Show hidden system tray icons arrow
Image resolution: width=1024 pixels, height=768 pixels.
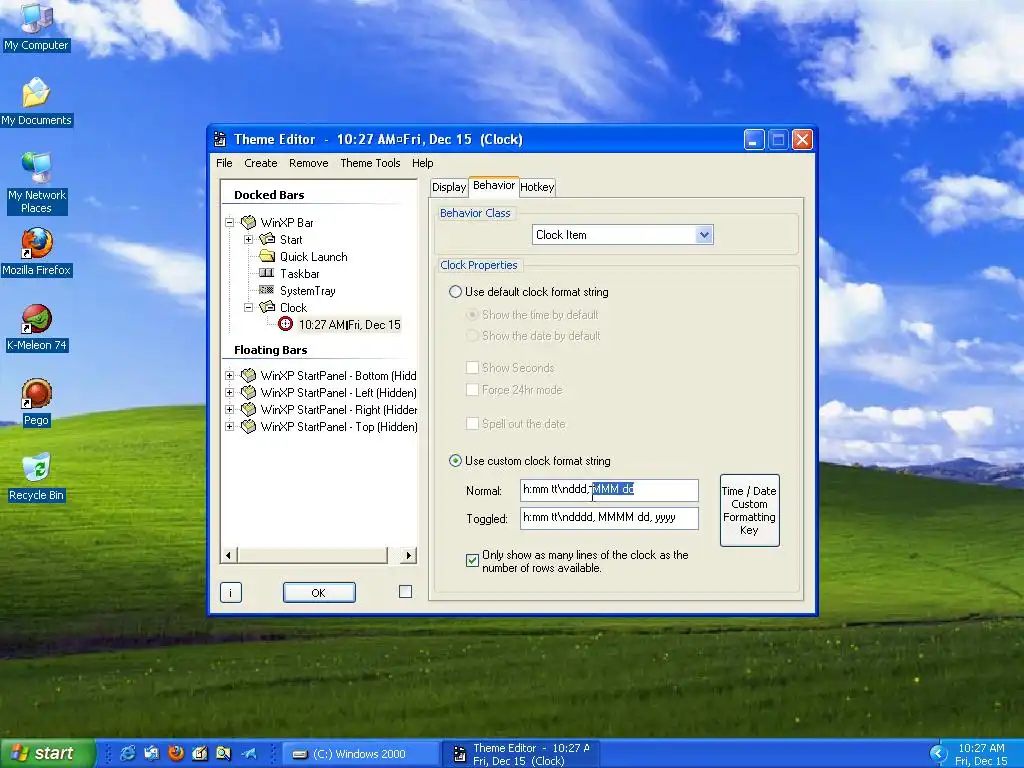click(x=938, y=754)
